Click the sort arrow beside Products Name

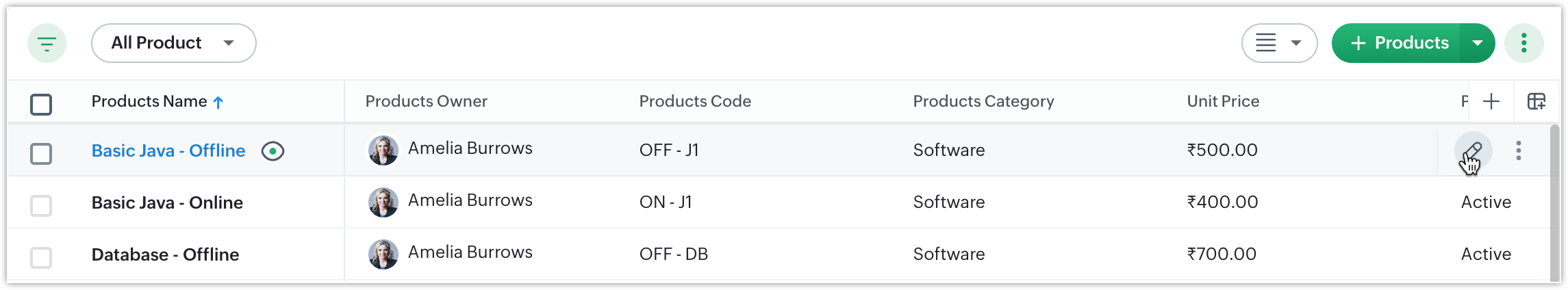pos(218,103)
